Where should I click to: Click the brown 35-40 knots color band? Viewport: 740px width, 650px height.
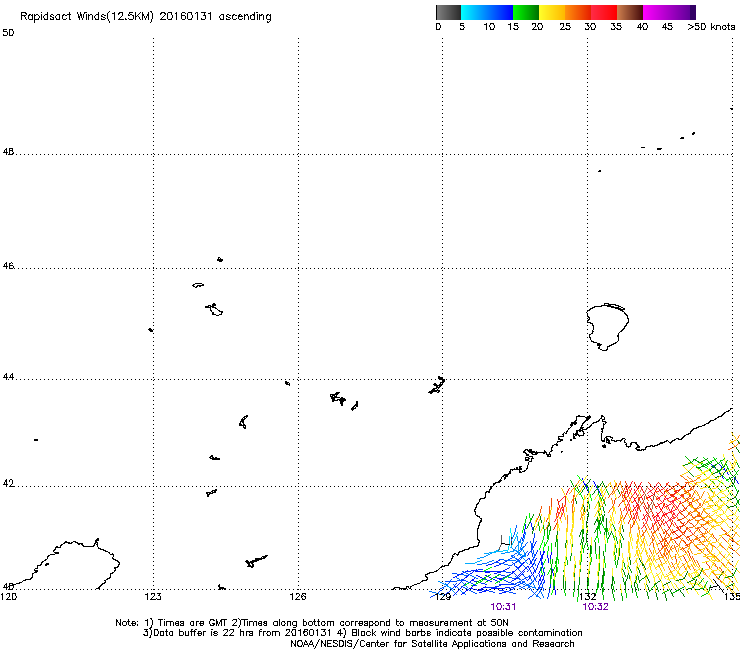click(630, 12)
